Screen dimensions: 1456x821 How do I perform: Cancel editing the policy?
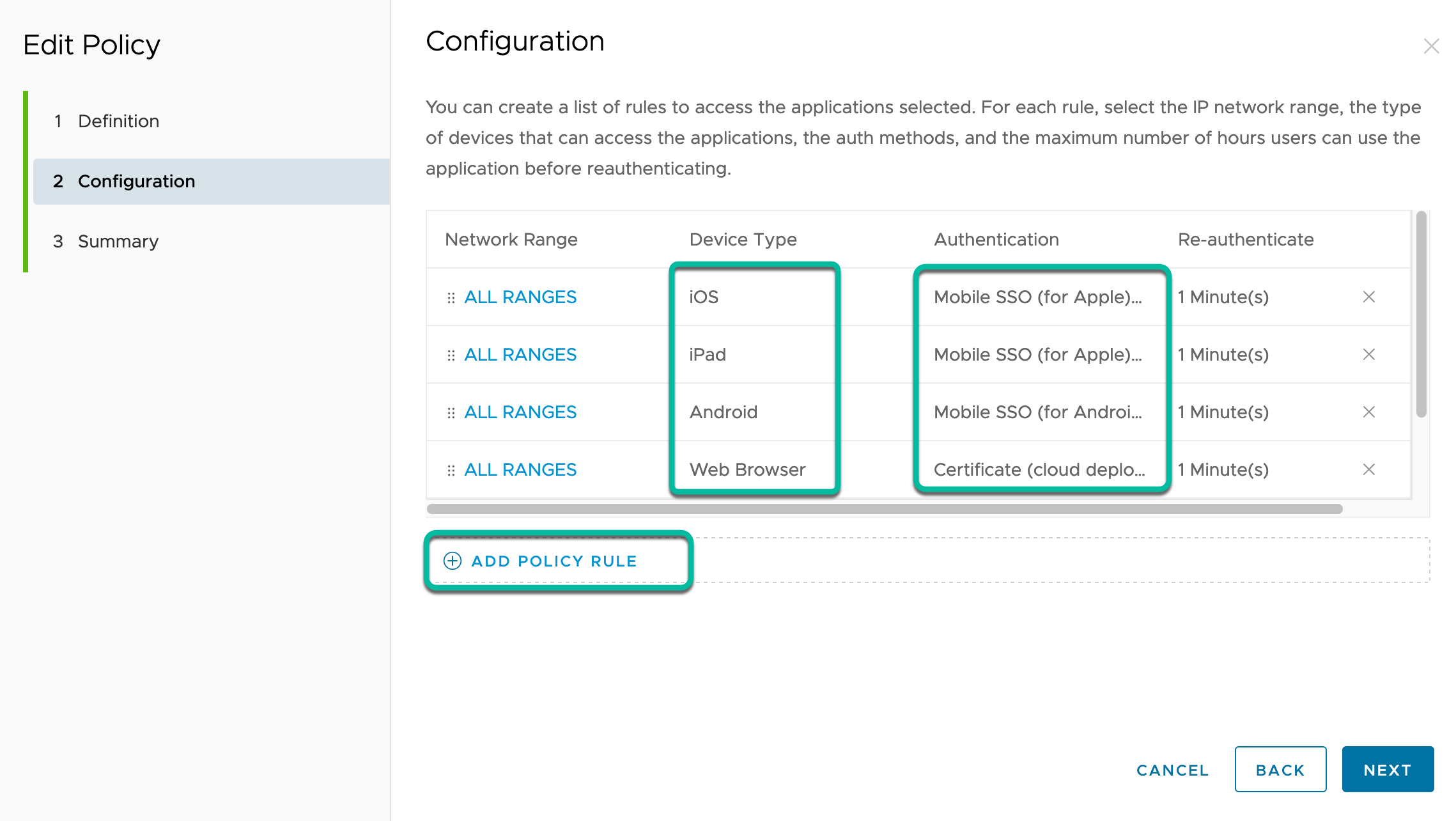click(1172, 770)
